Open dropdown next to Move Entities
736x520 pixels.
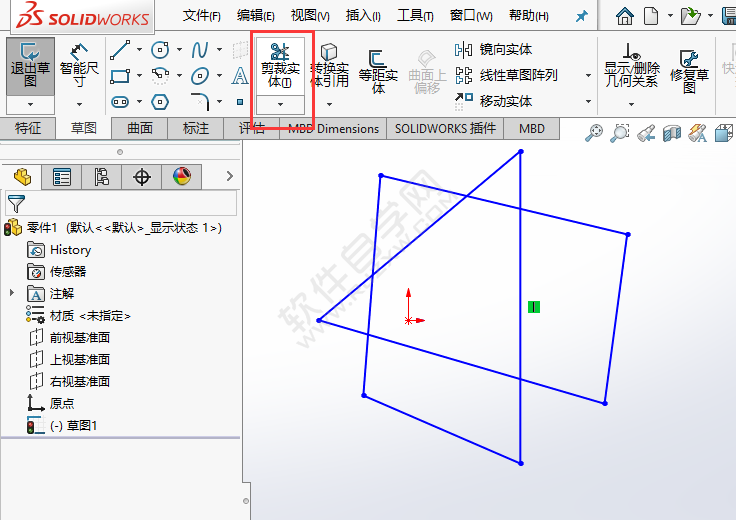point(588,101)
